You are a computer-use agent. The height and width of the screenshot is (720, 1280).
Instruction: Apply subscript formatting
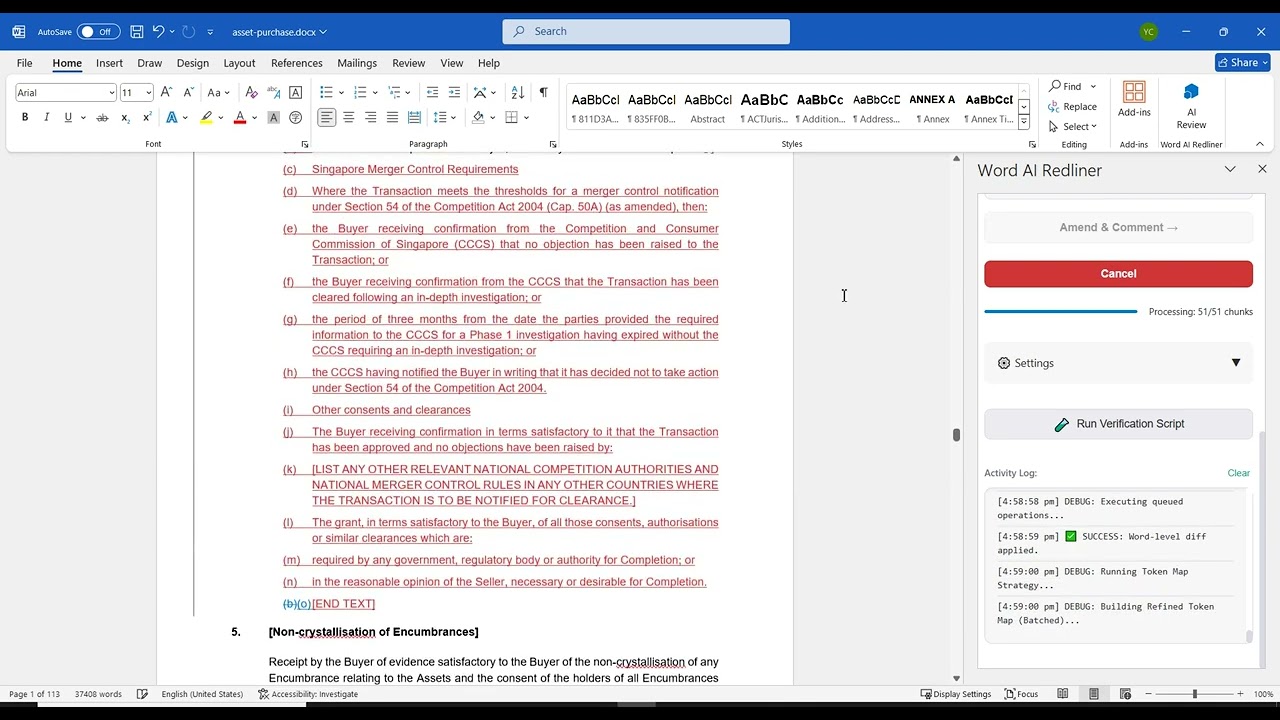125,117
